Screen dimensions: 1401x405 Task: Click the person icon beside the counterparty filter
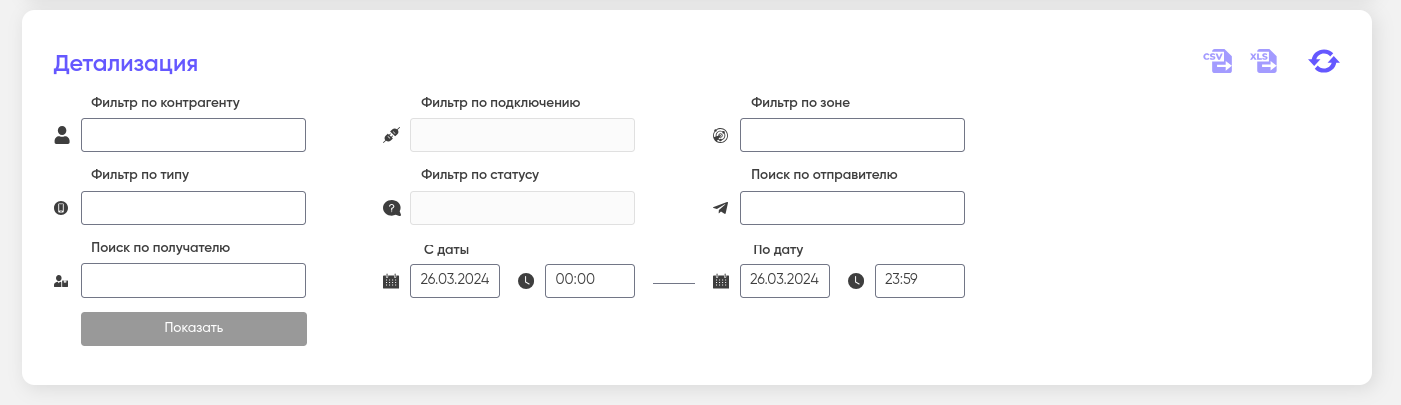point(62,136)
